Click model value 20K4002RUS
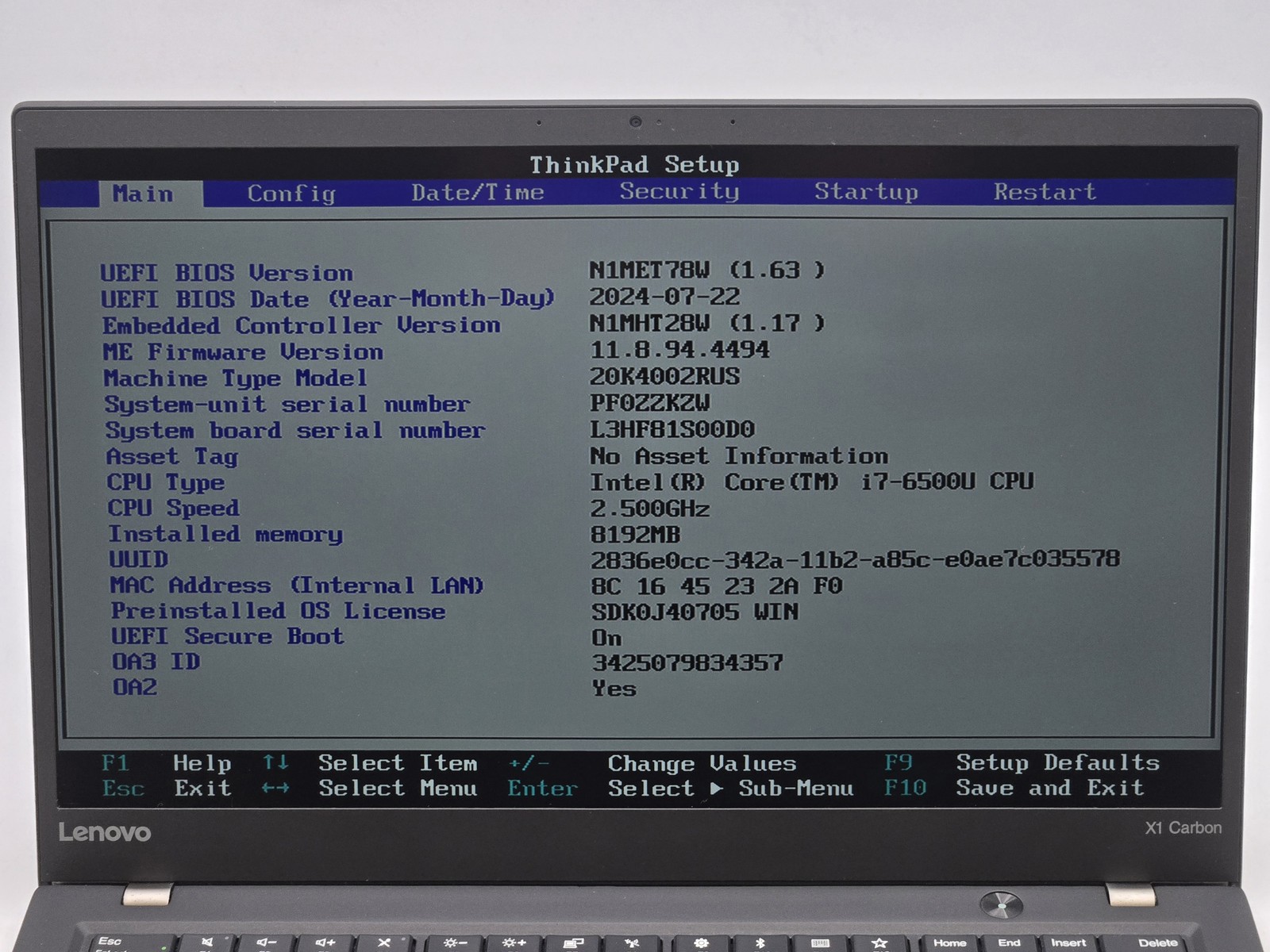The height and width of the screenshot is (952, 1270). click(664, 376)
